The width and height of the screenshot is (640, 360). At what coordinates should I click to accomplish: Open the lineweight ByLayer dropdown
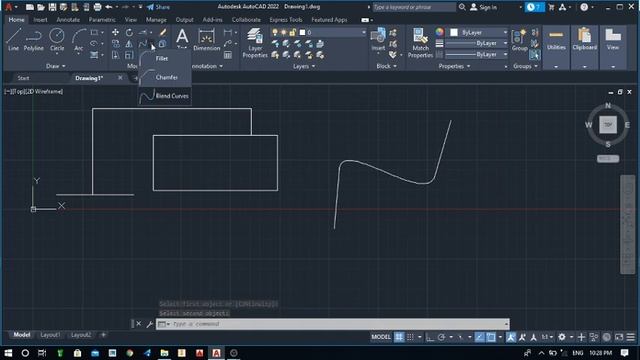click(476, 43)
